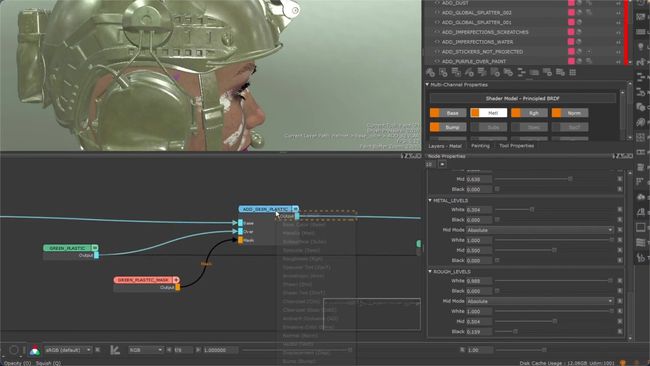Image resolution: width=650 pixels, height=366 pixels.
Task: Click the GREEN_PLASTIC node expand icon
Action: click(x=95, y=248)
